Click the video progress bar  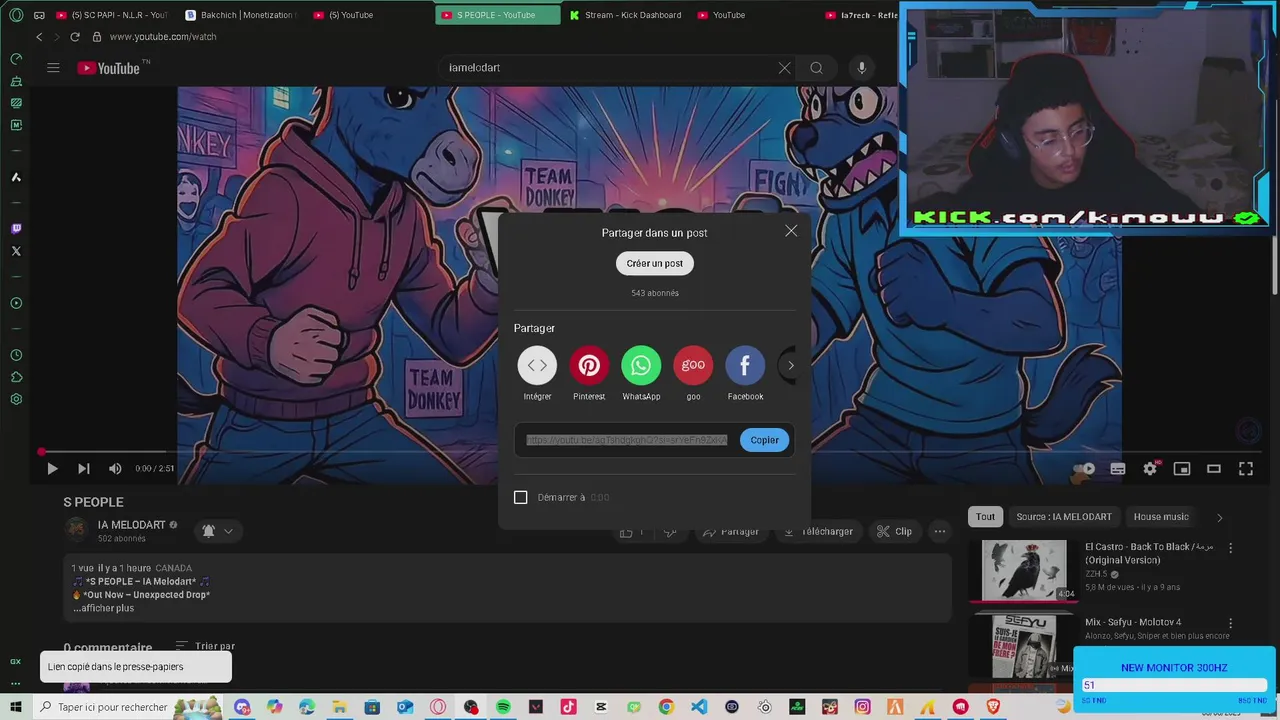click(648, 451)
